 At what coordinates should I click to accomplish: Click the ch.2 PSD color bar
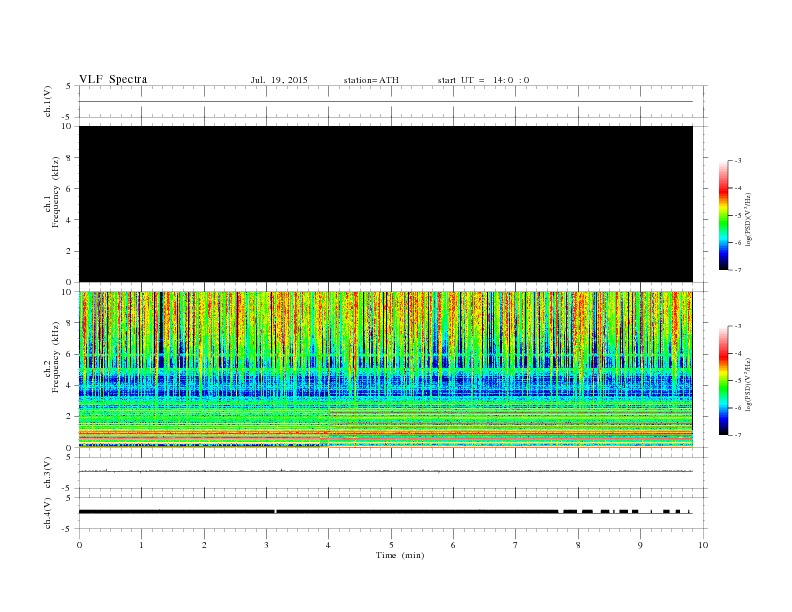[x=724, y=381]
